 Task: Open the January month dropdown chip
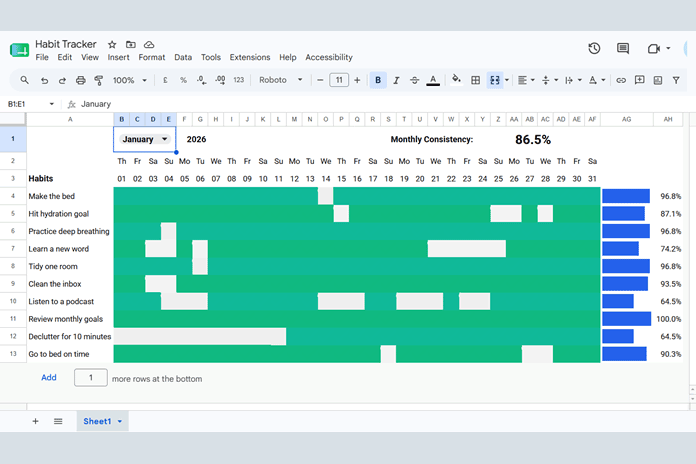tap(145, 139)
